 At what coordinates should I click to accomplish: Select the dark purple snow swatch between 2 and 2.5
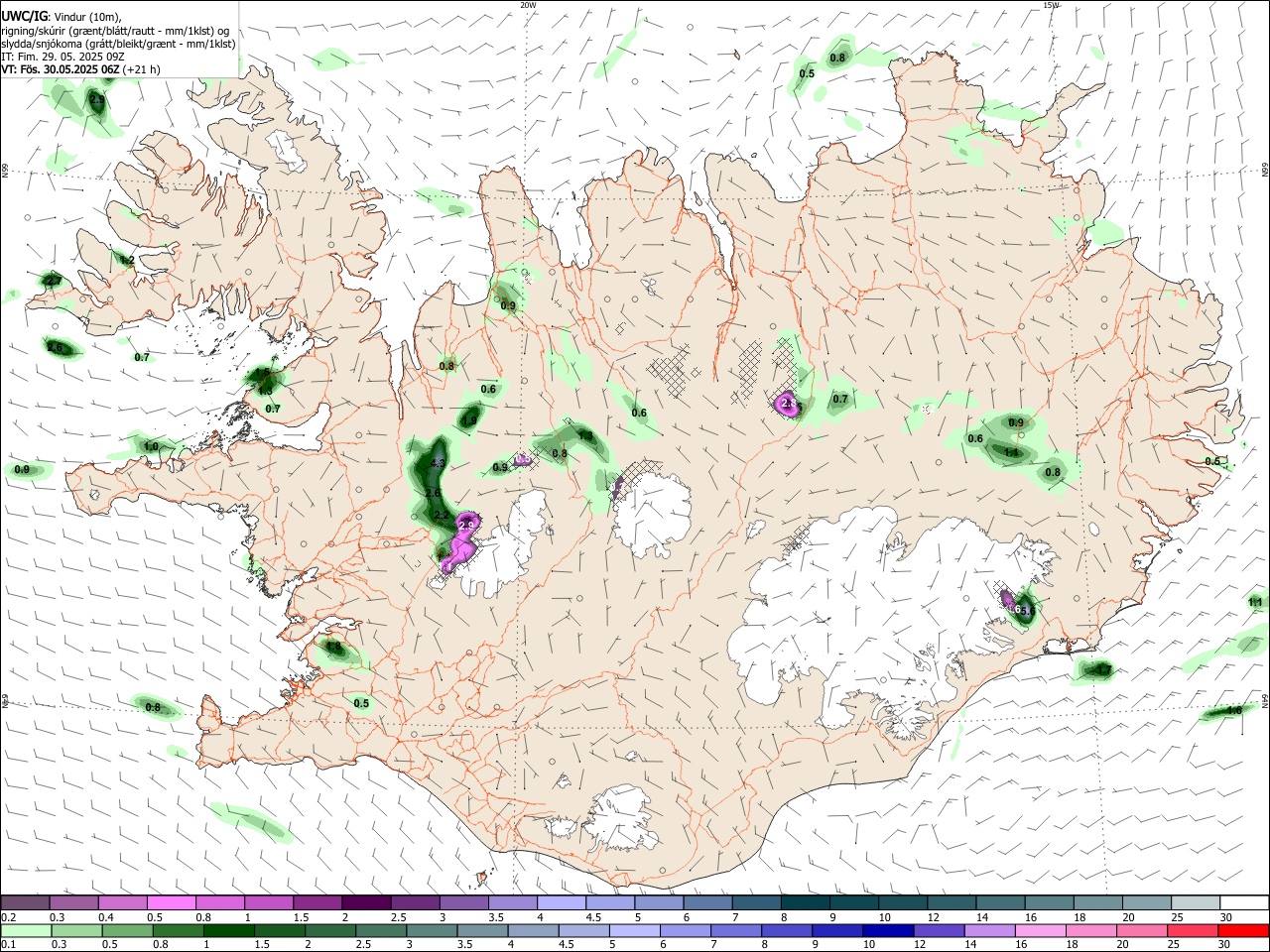click(x=365, y=903)
